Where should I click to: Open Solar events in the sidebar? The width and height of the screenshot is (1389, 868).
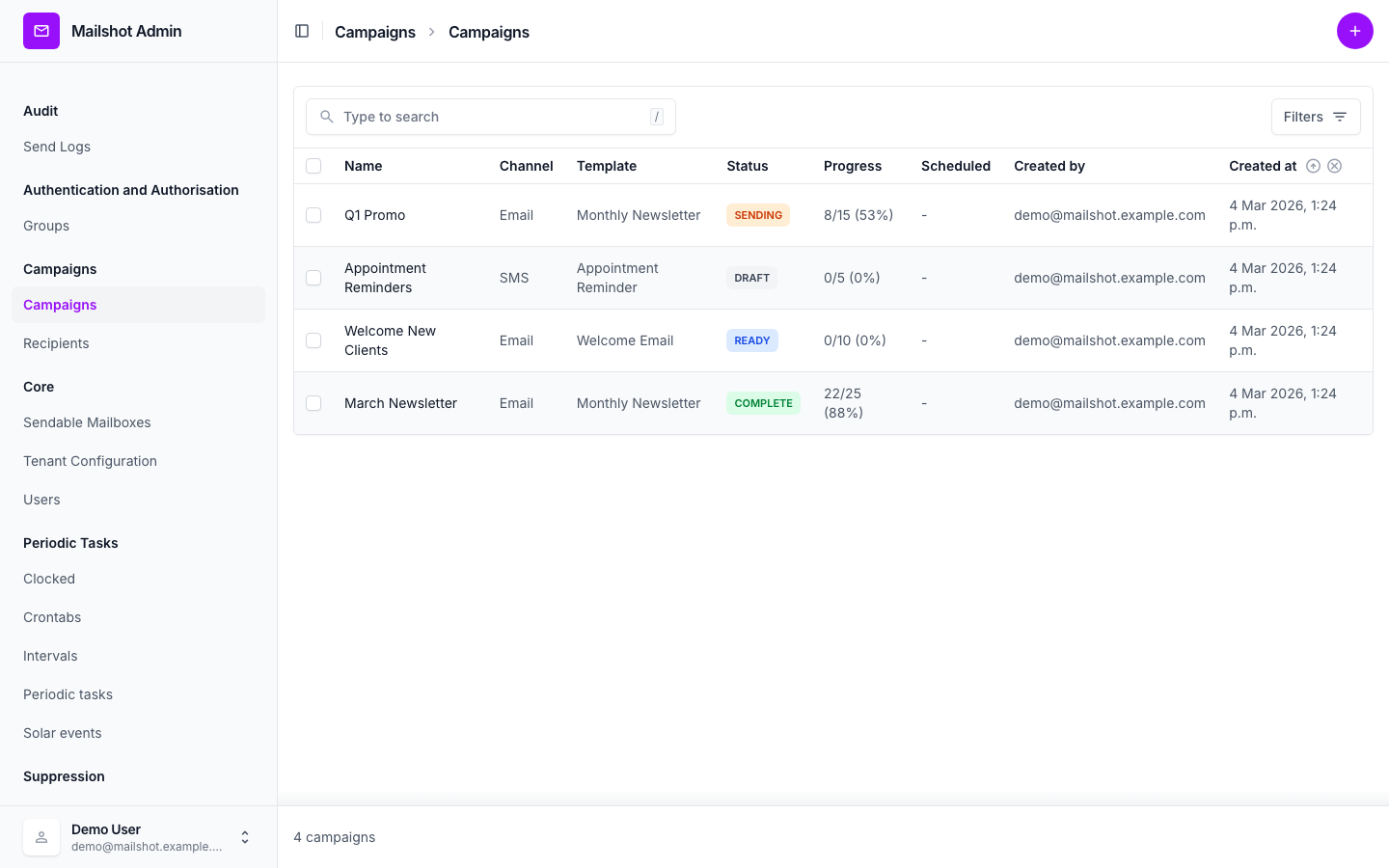63,733
